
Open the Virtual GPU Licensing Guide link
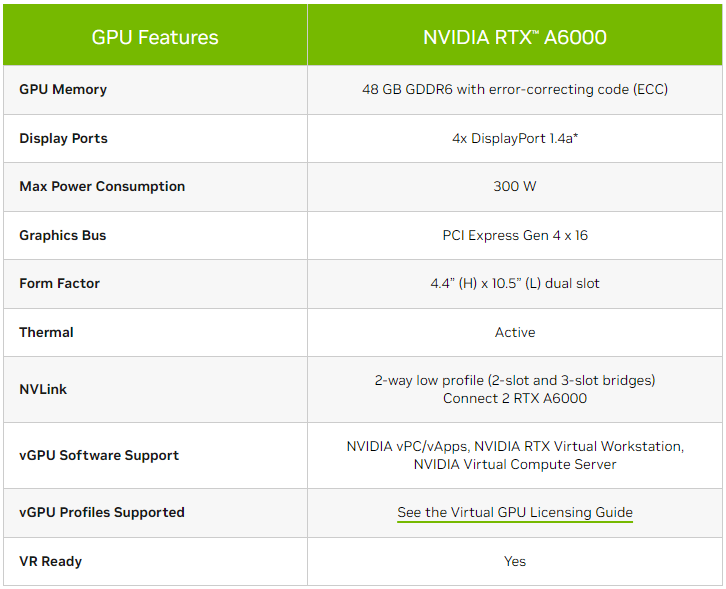click(x=515, y=513)
